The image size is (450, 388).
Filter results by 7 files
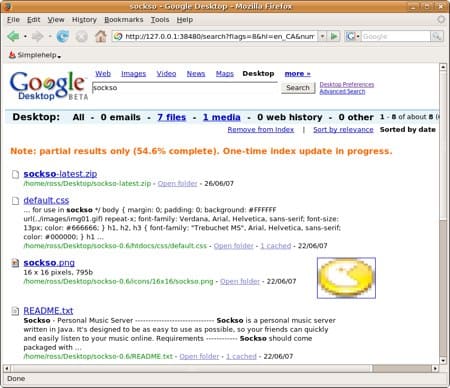click(171, 117)
